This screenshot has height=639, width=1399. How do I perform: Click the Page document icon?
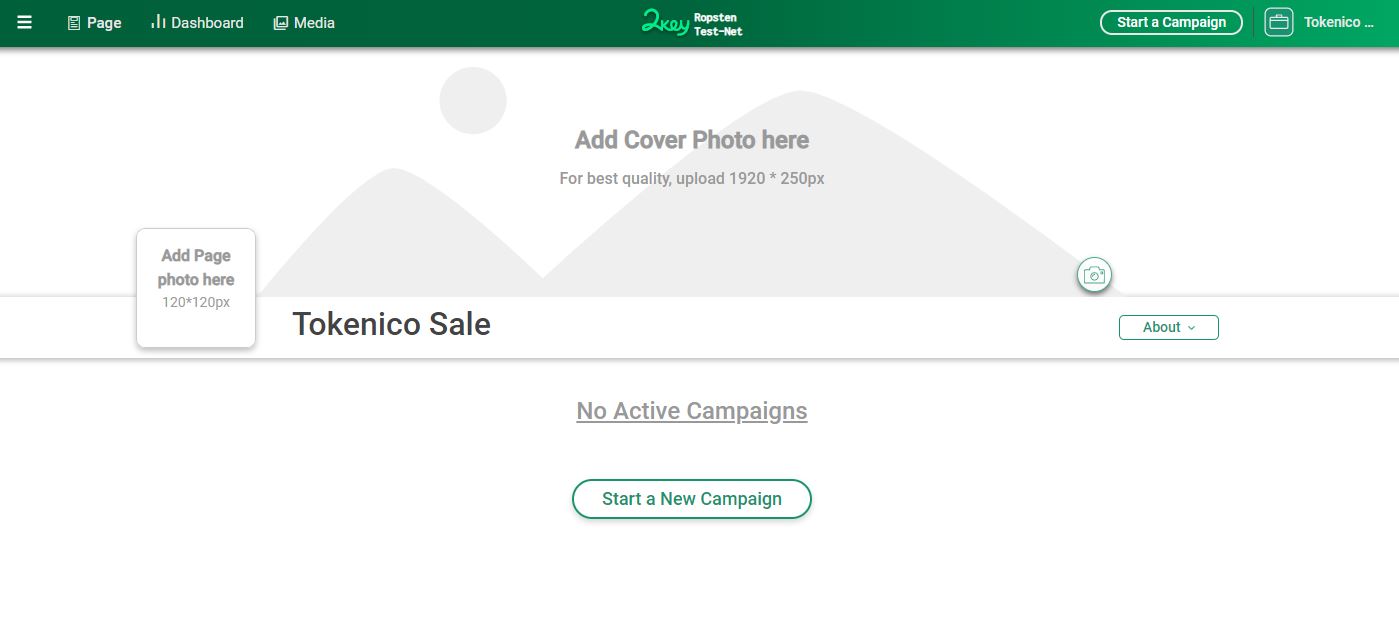[74, 23]
